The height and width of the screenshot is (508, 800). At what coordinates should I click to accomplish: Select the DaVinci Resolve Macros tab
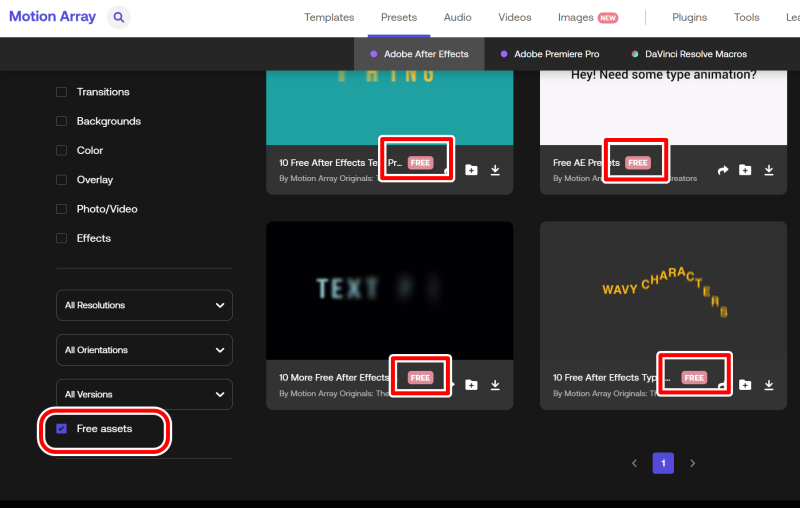[689, 54]
